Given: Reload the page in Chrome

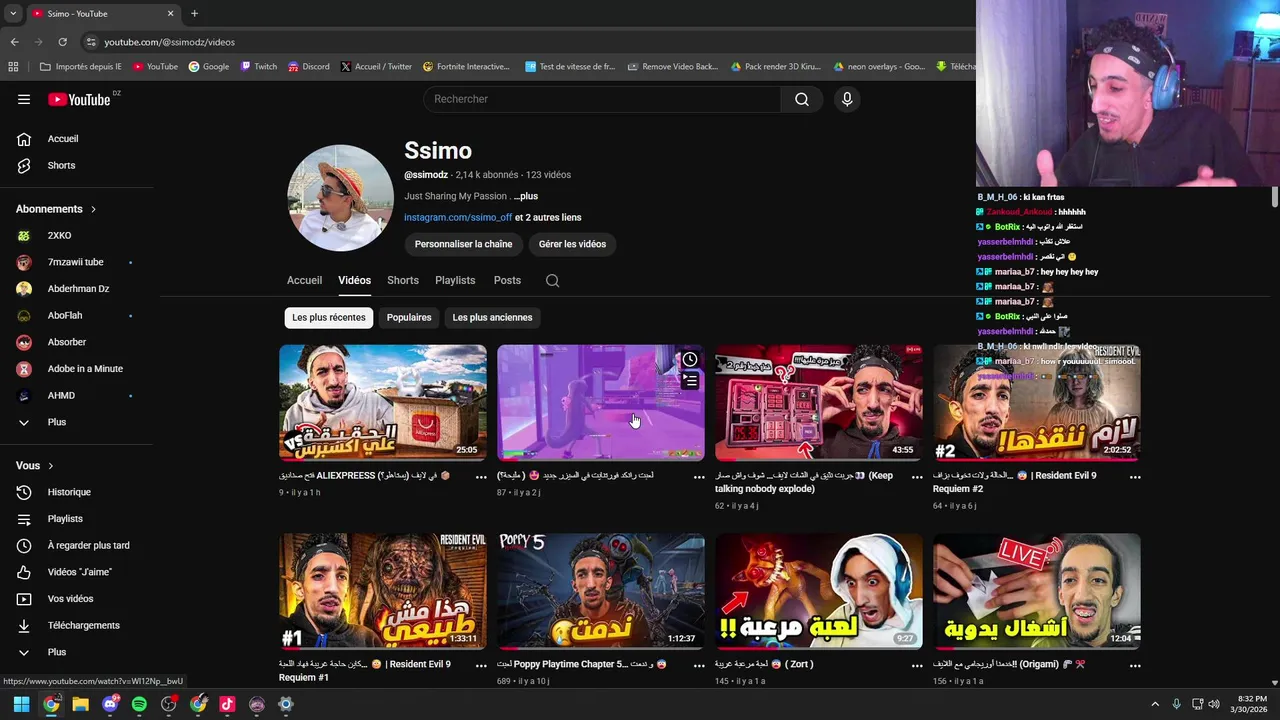Looking at the screenshot, I should click(x=62, y=42).
